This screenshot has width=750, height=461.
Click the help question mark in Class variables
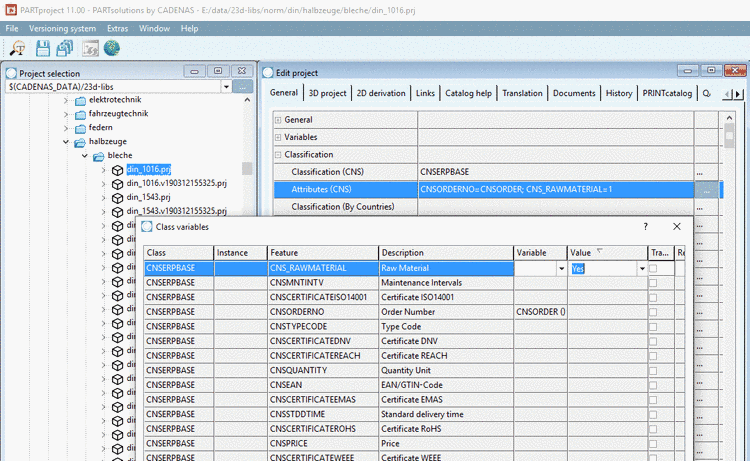(x=645, y=228)
